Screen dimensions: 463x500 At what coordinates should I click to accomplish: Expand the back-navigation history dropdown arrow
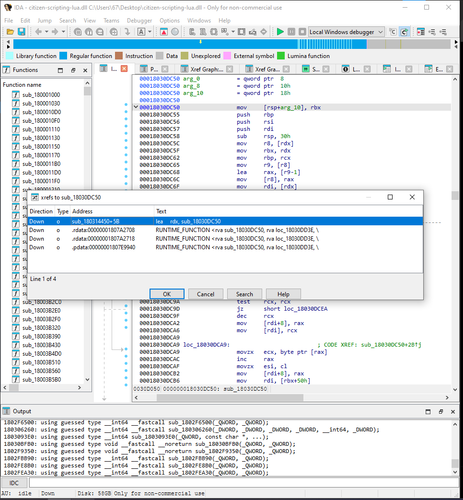click(47, 32)
